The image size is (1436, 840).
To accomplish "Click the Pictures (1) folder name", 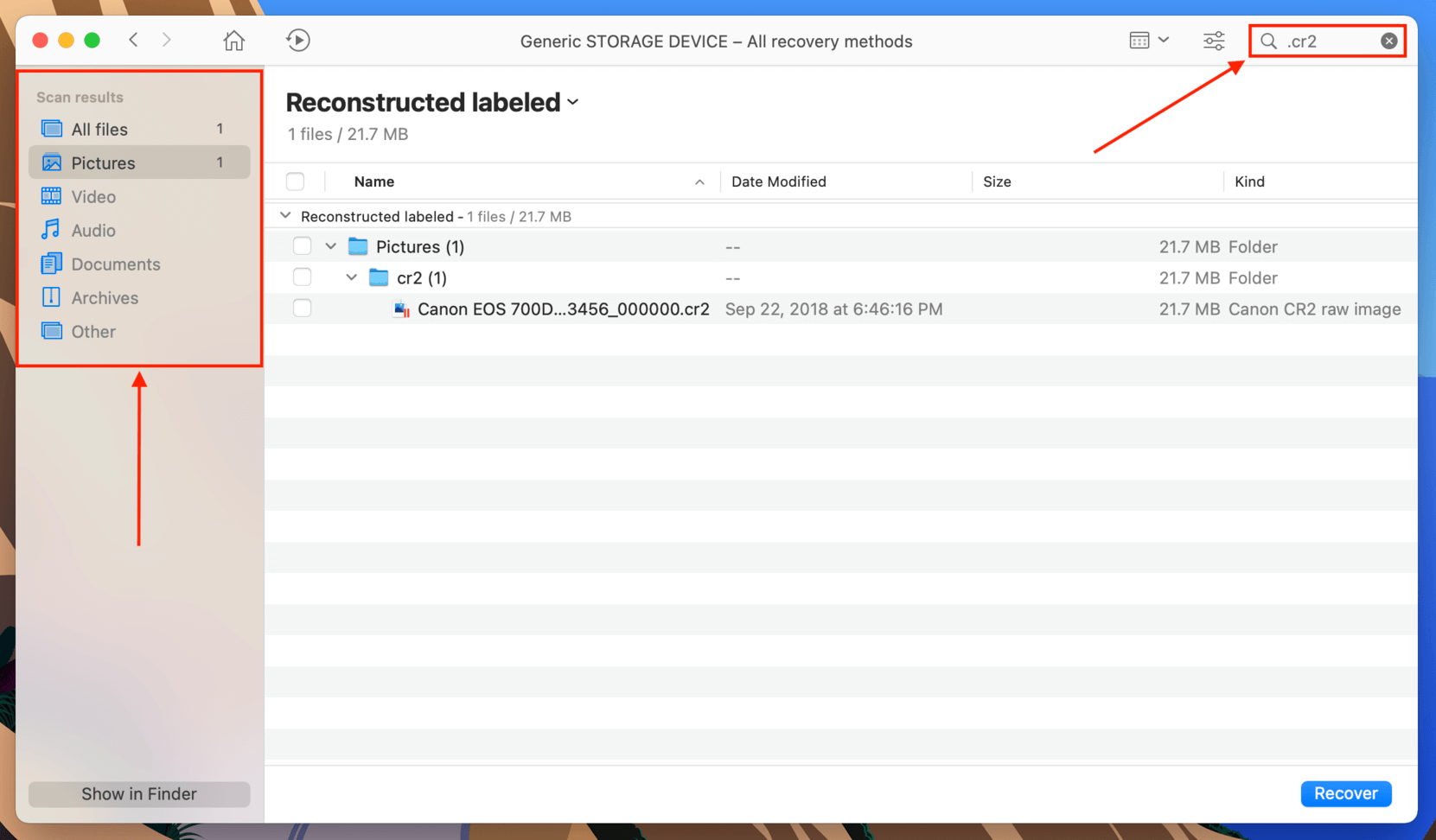I will click(420, 246).
